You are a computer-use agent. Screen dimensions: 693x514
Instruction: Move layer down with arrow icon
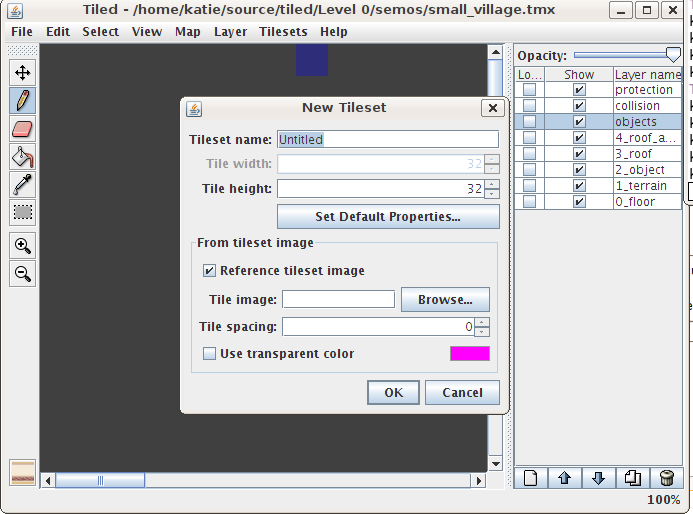click(598, 478)
